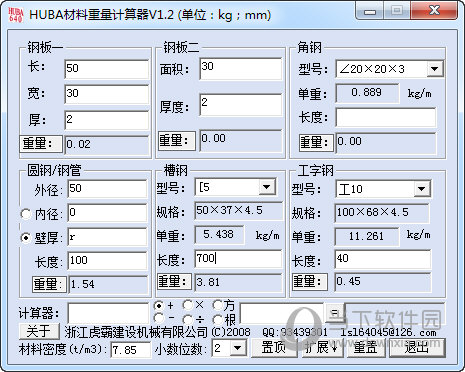The height and width of the screenshot is (372, 465).
Task: Choose the × multiplication operator
Action: click(188, 305)
